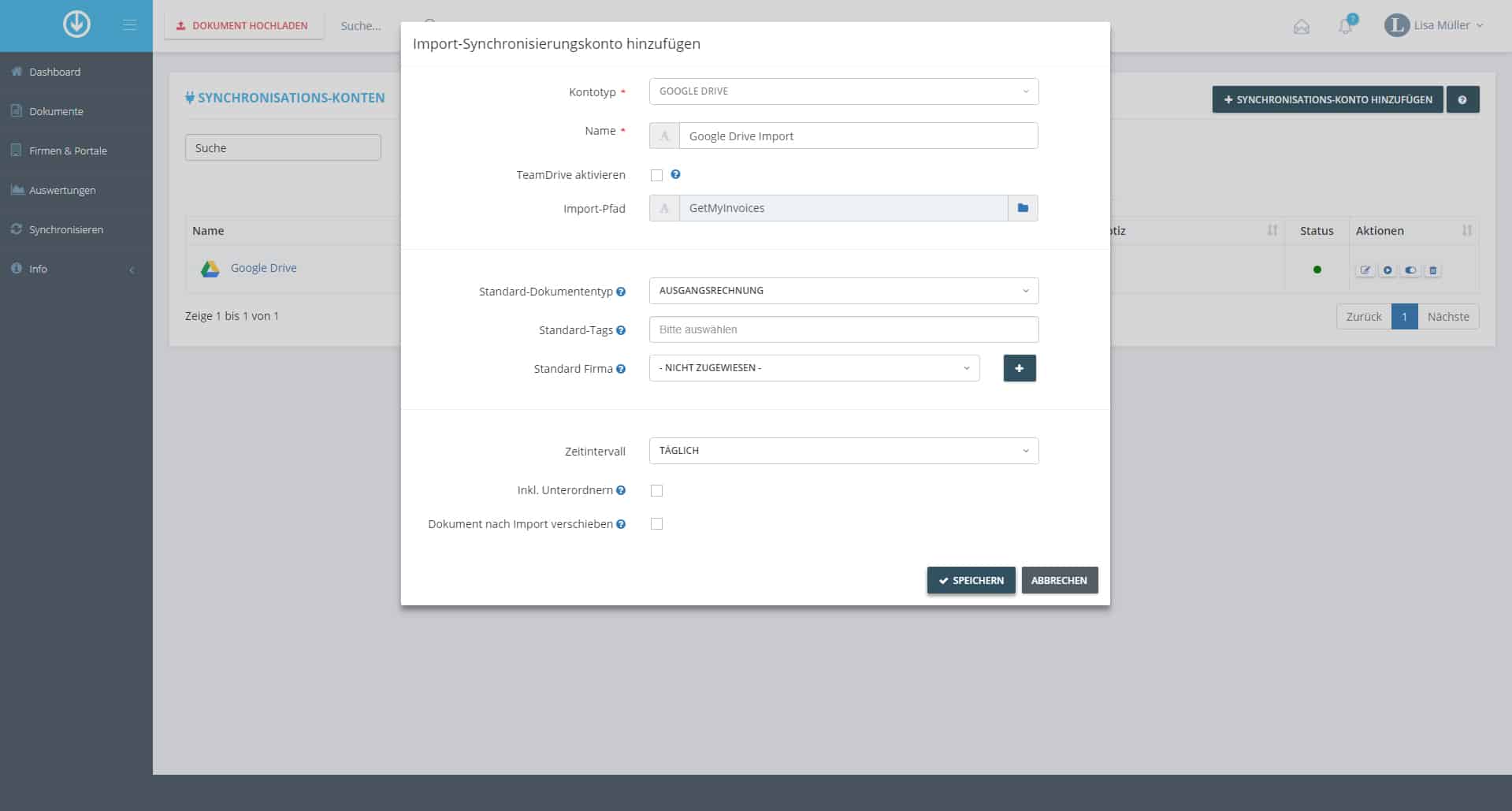Collapse the Info sidebar chevron
This screenshot has height=811, width=1512.
point(132,270)
